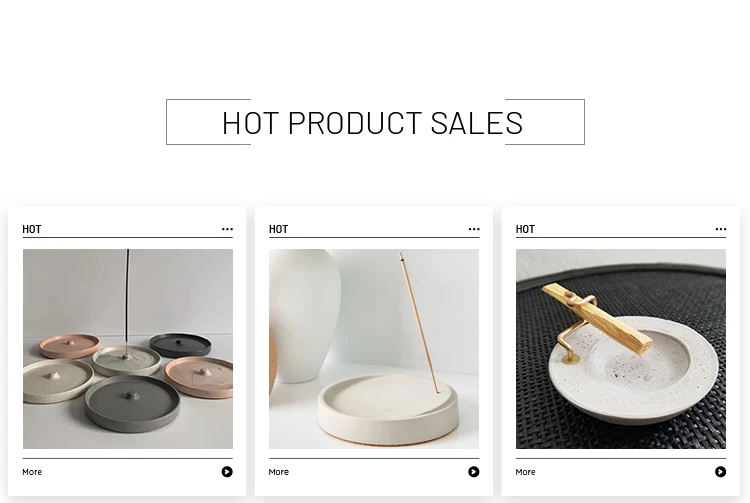The image size is (750, 503).
Task: Open the photo of white holder with incense stick
Action: pos(374,349)
